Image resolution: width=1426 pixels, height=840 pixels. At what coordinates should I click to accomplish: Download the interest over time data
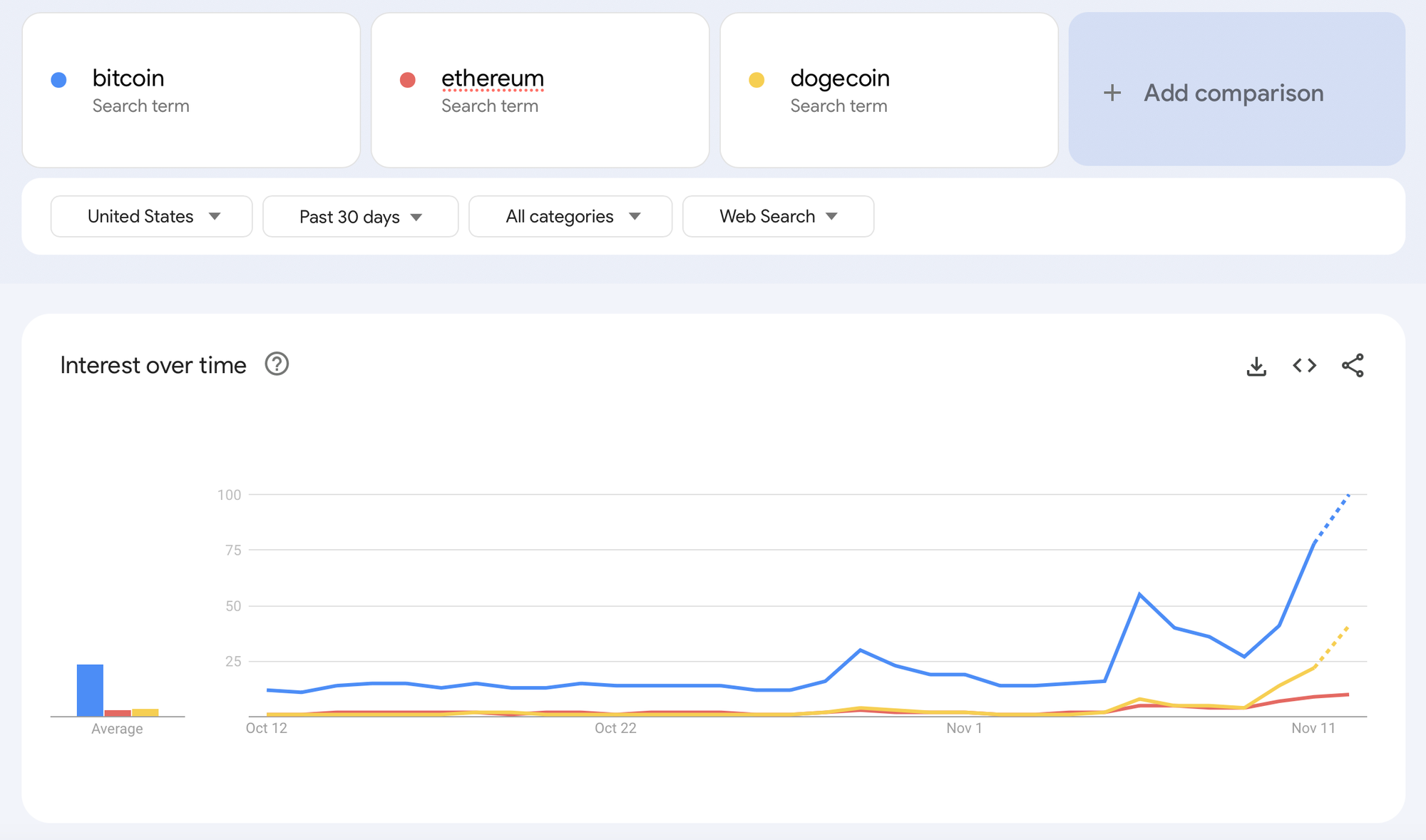1256,366
